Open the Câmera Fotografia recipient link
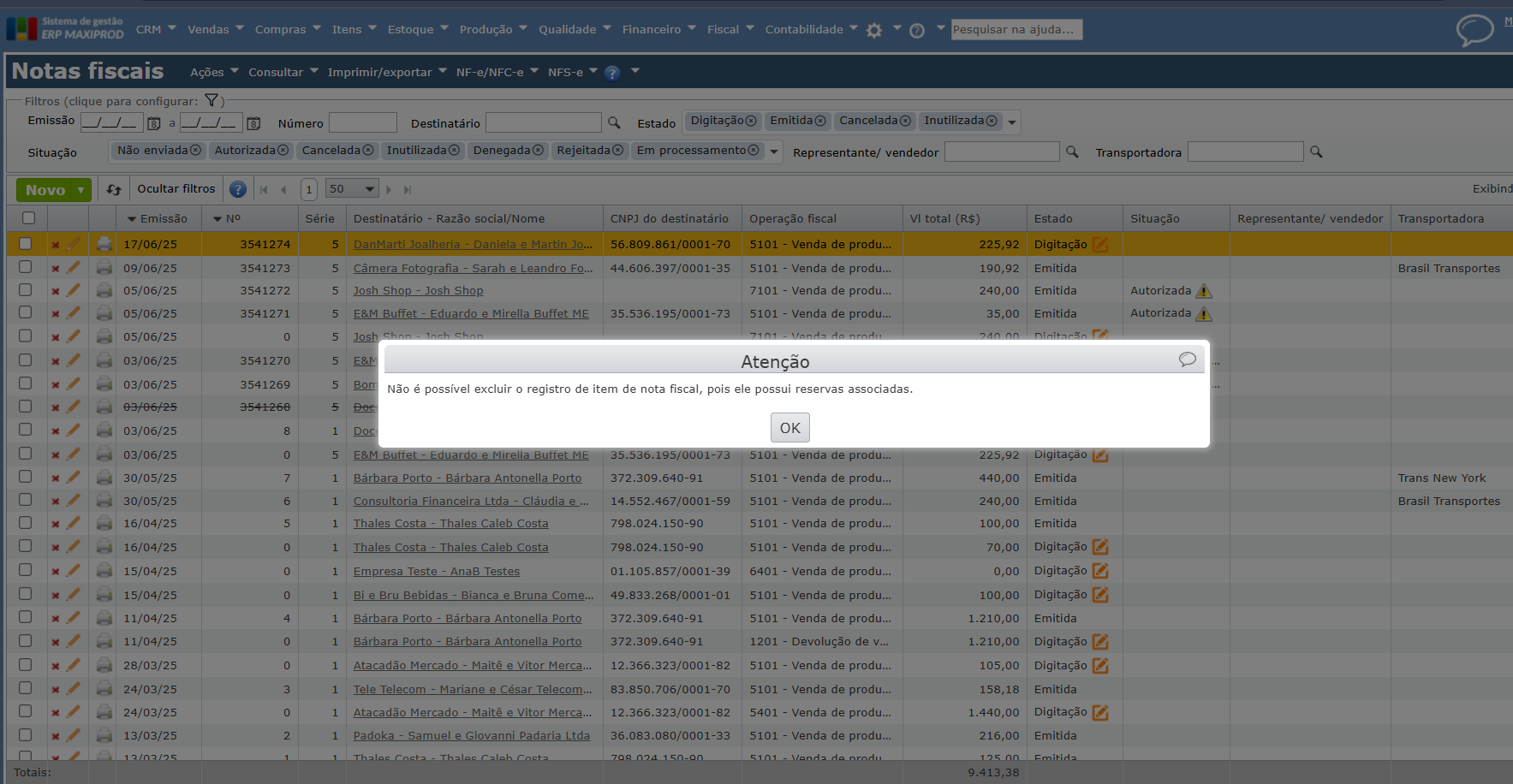 [x=473, y=269]
